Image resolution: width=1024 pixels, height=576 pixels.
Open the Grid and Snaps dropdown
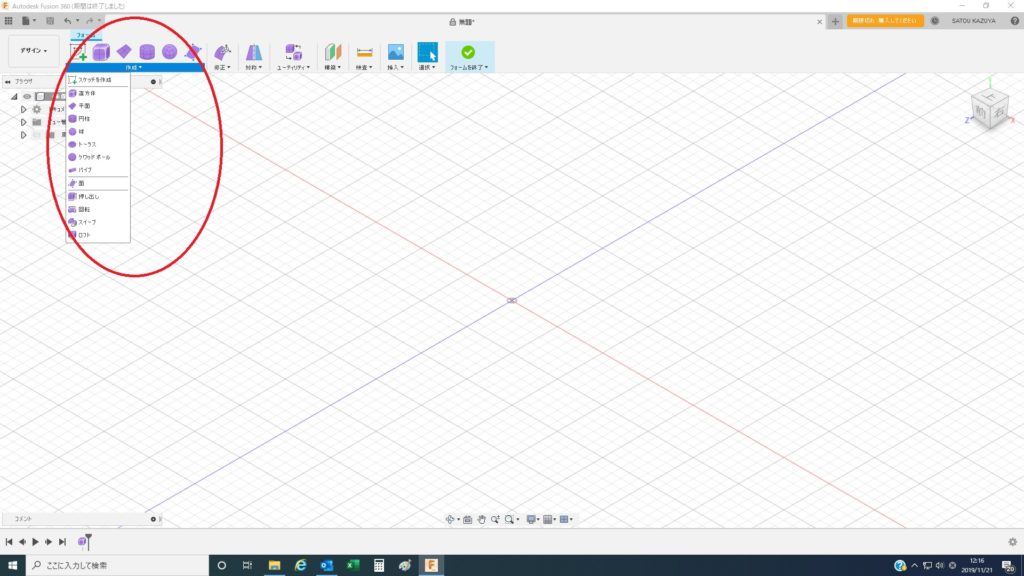pos(550,519)
